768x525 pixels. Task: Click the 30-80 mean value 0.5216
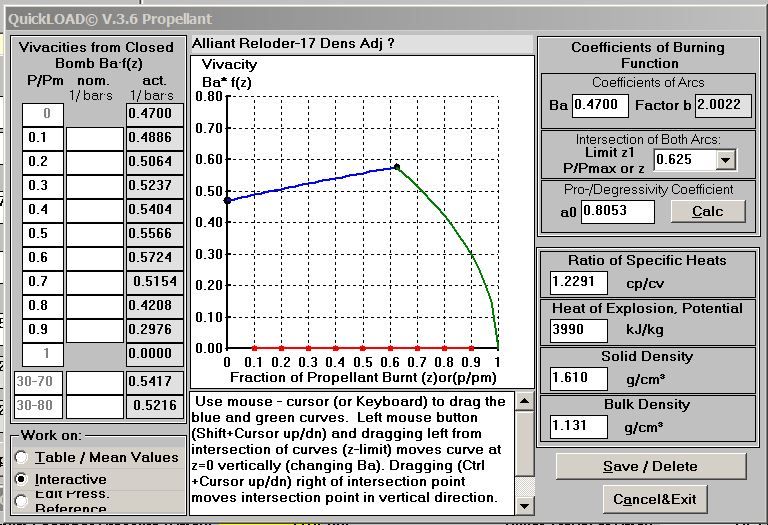155,406
